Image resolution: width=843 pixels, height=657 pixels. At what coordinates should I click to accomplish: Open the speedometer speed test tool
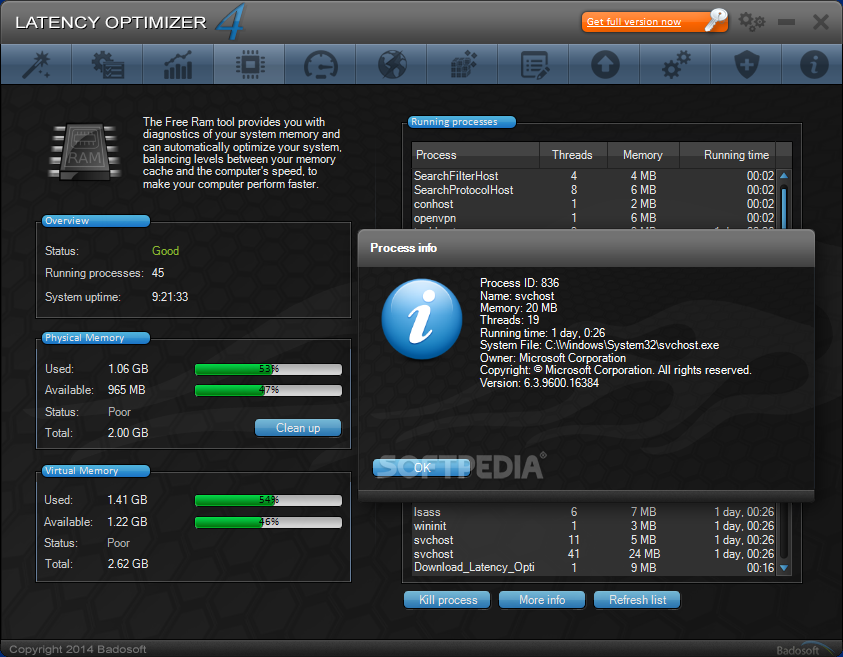pos(320,65)
